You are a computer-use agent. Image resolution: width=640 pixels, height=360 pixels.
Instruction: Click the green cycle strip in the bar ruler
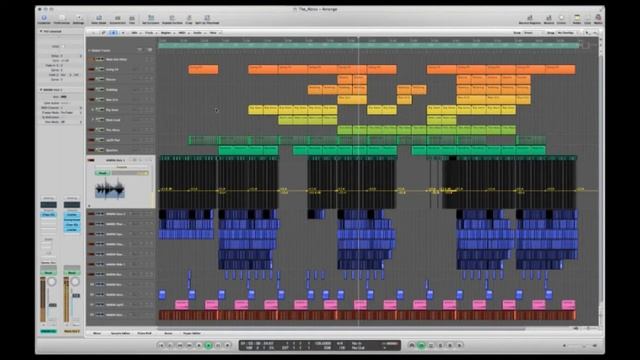pos(369,46)
